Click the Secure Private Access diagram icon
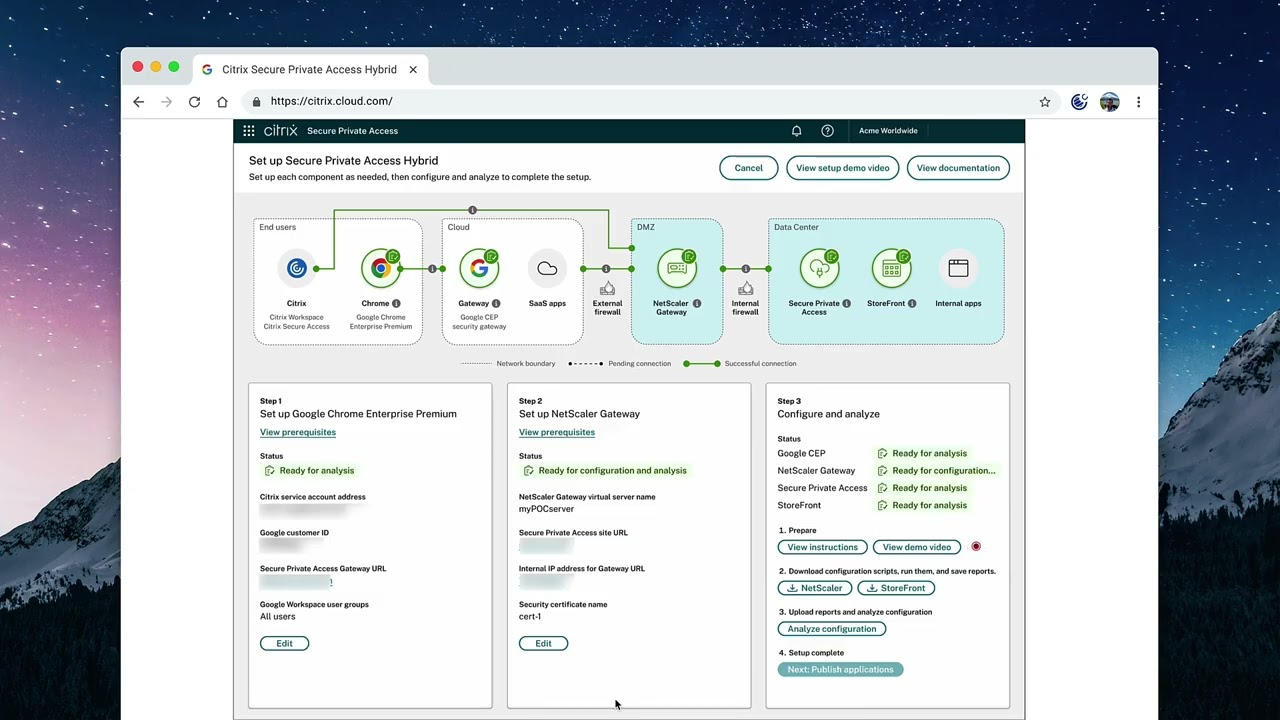 point(819,268)
